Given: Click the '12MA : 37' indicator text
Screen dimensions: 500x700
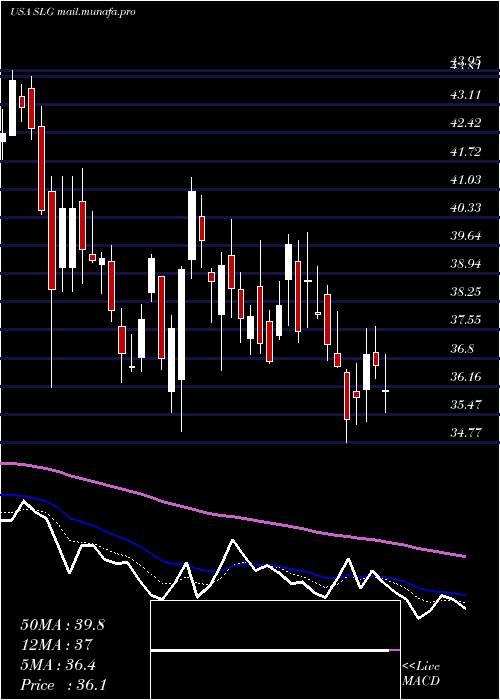Looking at the screenshot, I should (x=56, y=645).
